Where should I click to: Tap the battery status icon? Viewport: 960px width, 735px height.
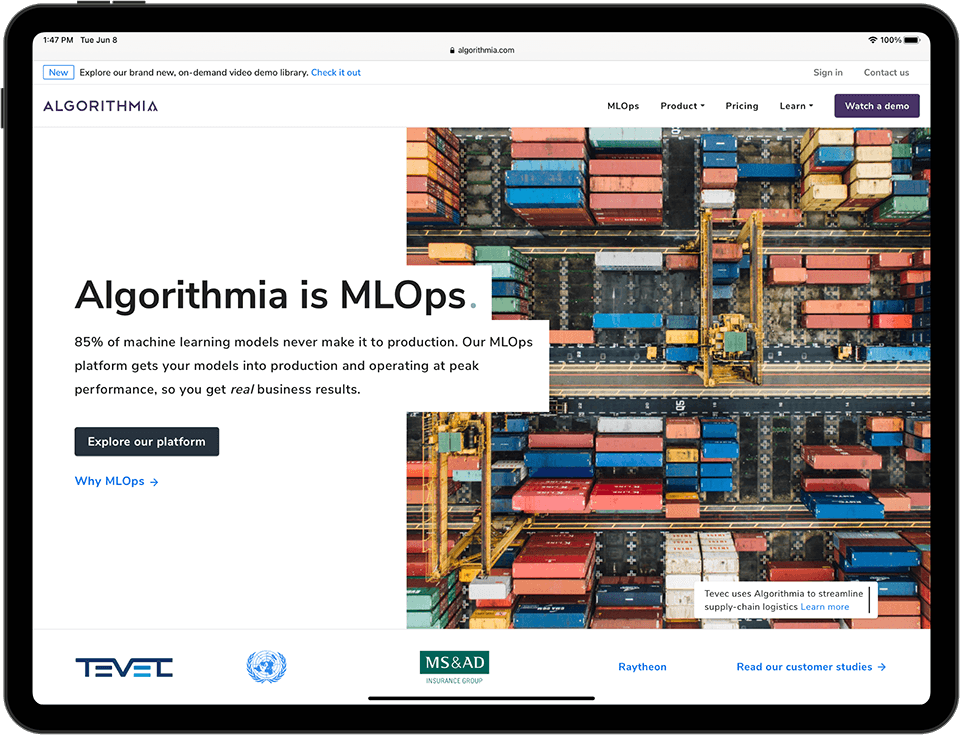coord(912,40)
